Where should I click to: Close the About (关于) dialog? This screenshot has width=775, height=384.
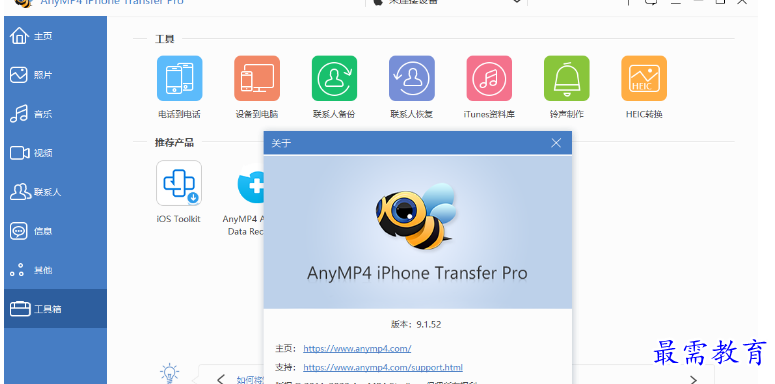coord(556,143)
